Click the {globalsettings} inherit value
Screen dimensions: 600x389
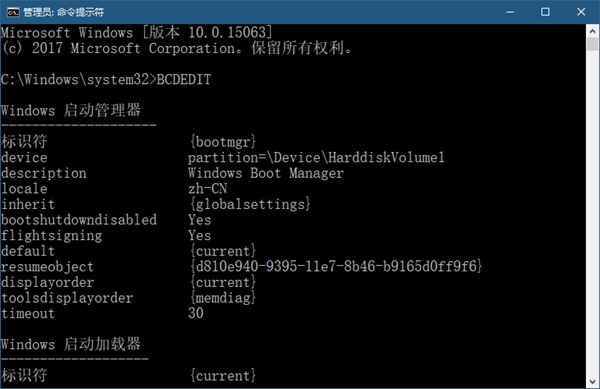(x=250, y=204)
